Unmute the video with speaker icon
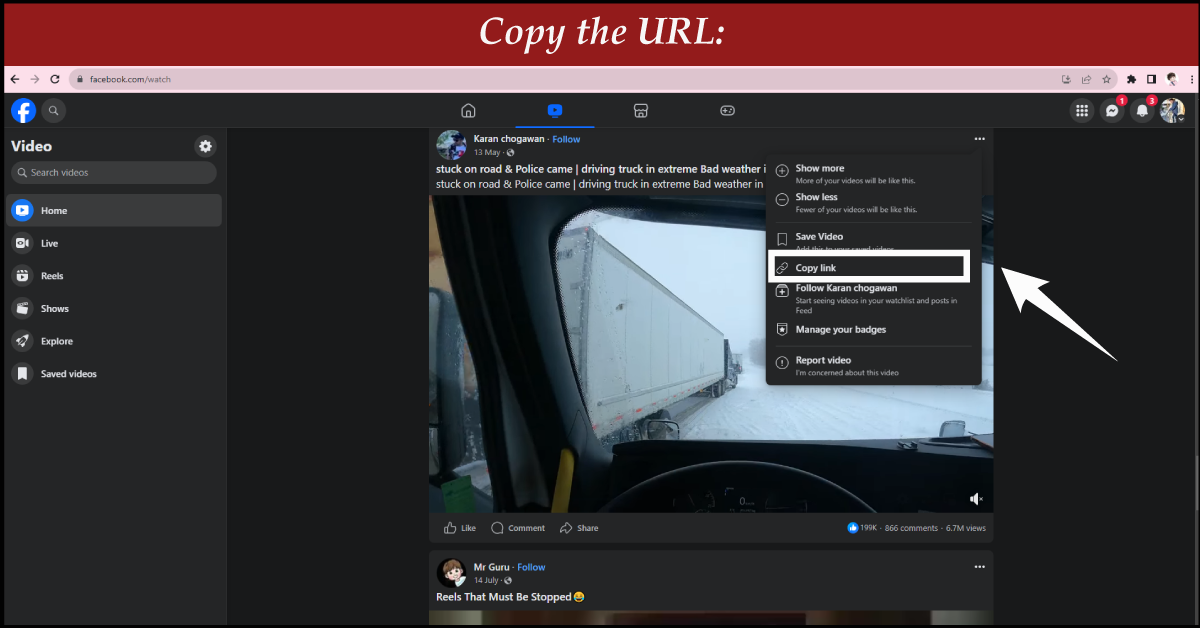The image size is (1200, 628). tap(976, 498)
